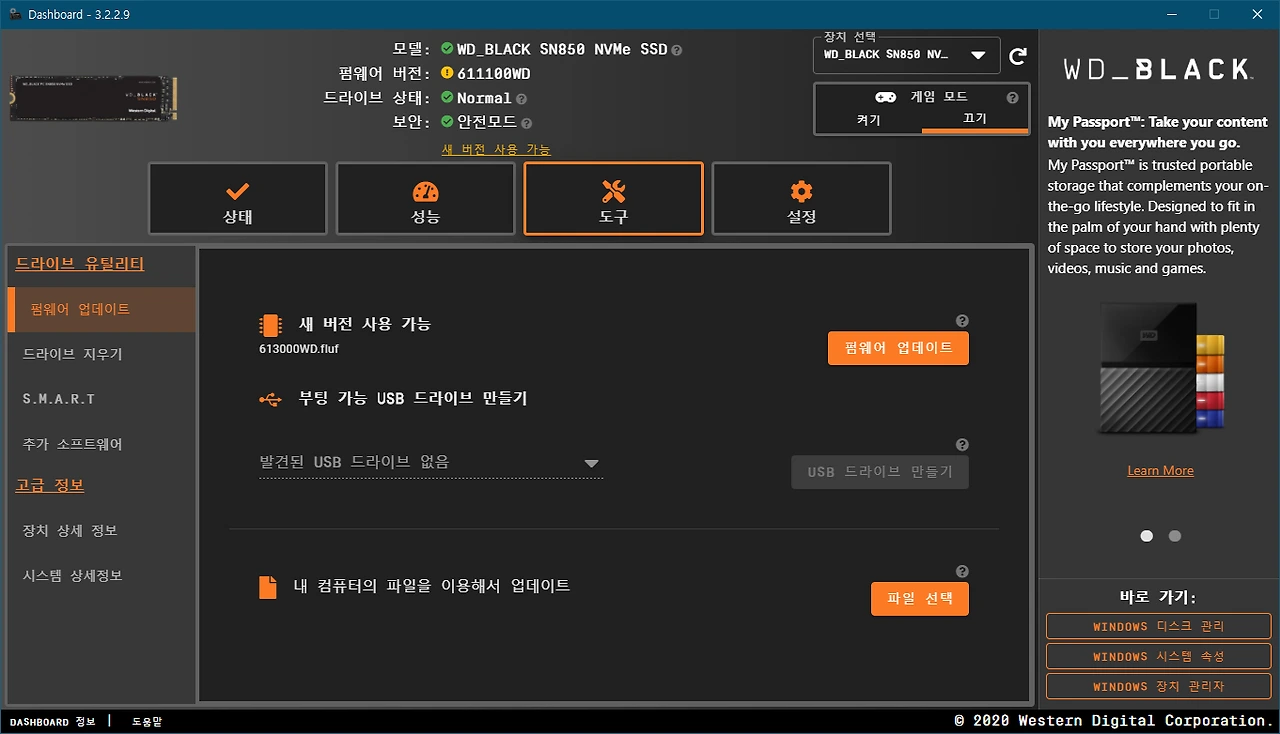Screen dimensions: 1280x734
Task: Click the bootable USB drive icon
Action: 268,397
